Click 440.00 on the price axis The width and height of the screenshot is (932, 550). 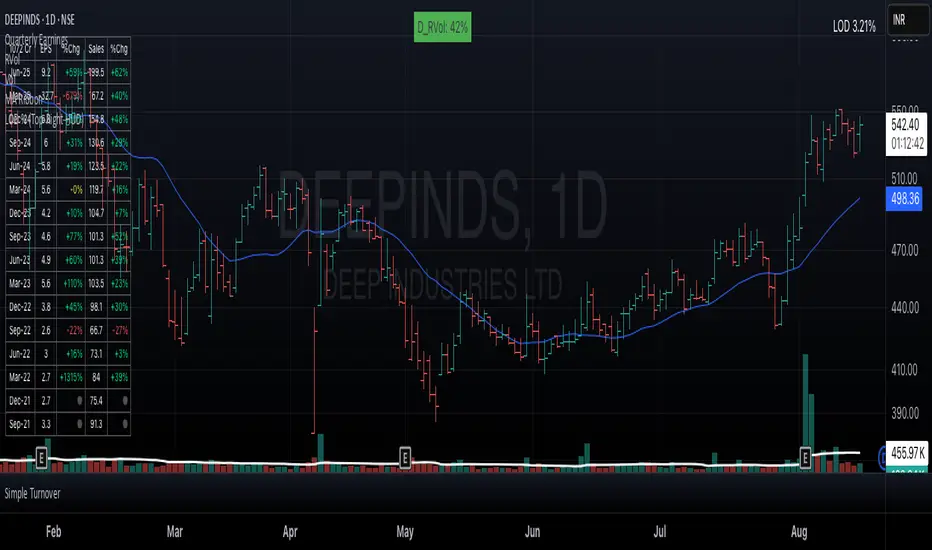point(905,307)
